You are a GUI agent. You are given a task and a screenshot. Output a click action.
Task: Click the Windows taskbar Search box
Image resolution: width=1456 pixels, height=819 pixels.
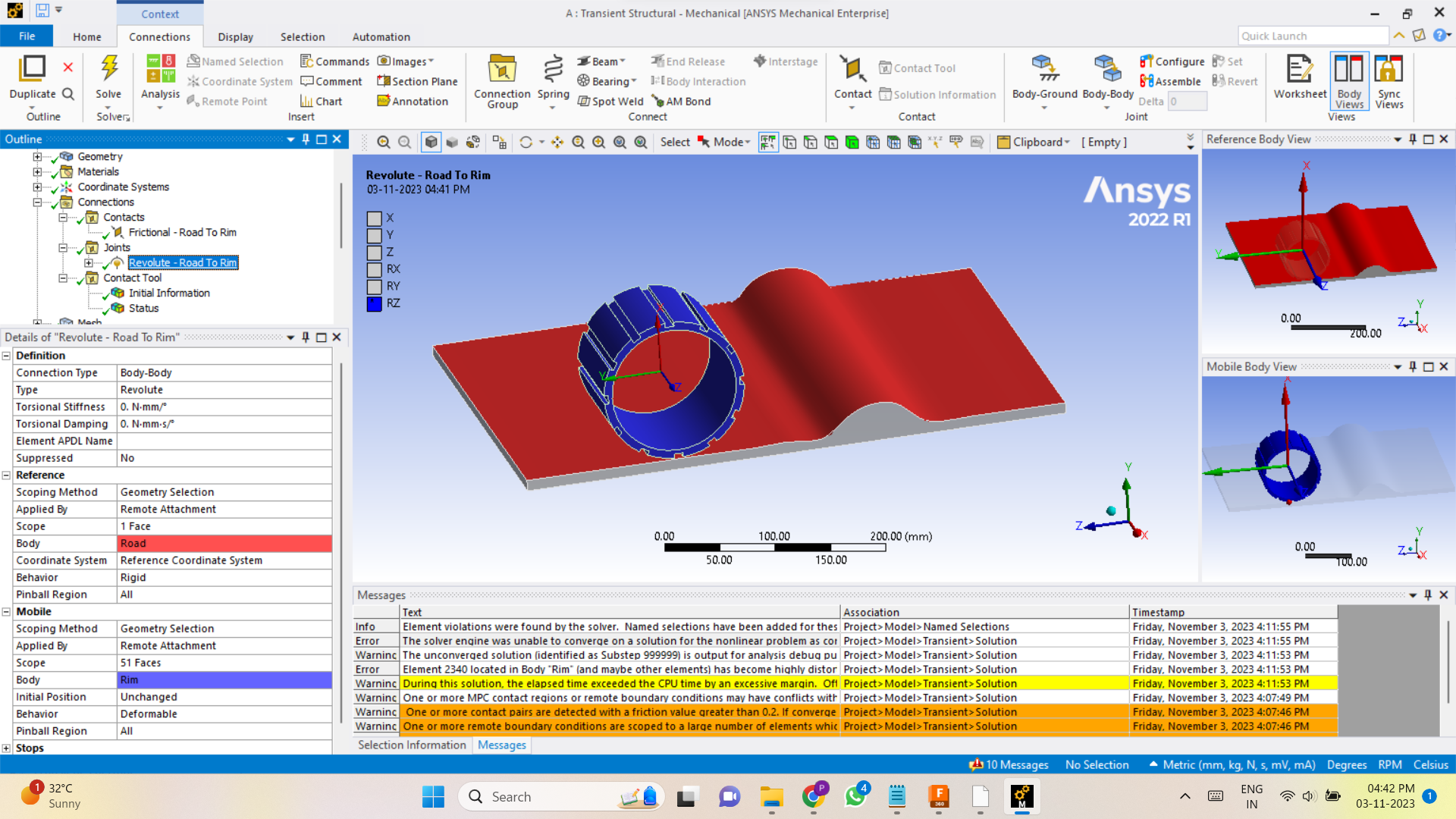561,796
